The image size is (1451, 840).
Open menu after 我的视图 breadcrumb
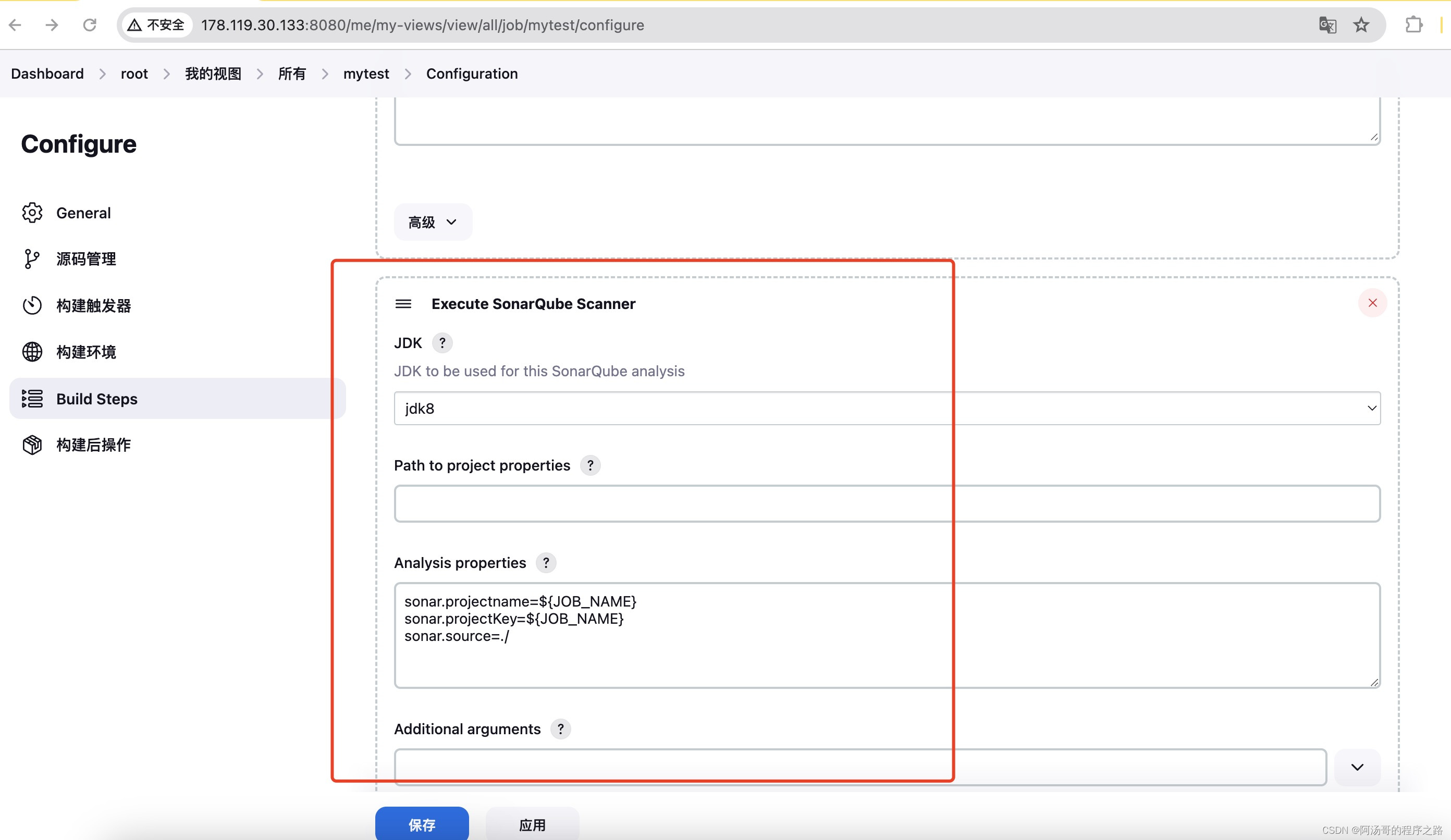click(x=260, y=73)
